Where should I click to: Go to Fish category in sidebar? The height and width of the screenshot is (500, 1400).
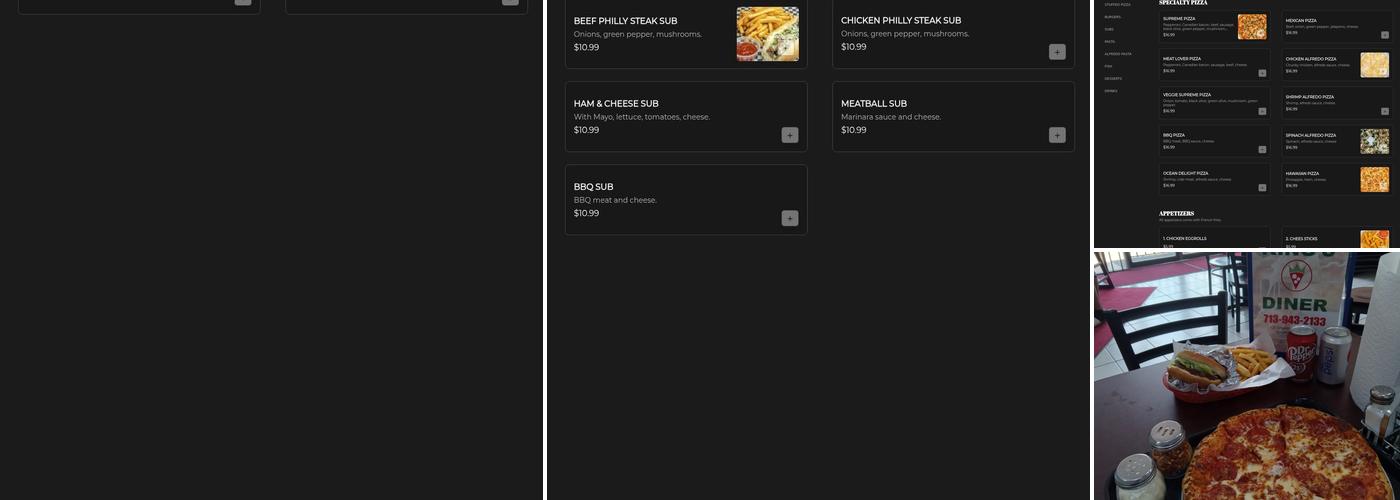pyautogui.click(x=1108, y=66)
